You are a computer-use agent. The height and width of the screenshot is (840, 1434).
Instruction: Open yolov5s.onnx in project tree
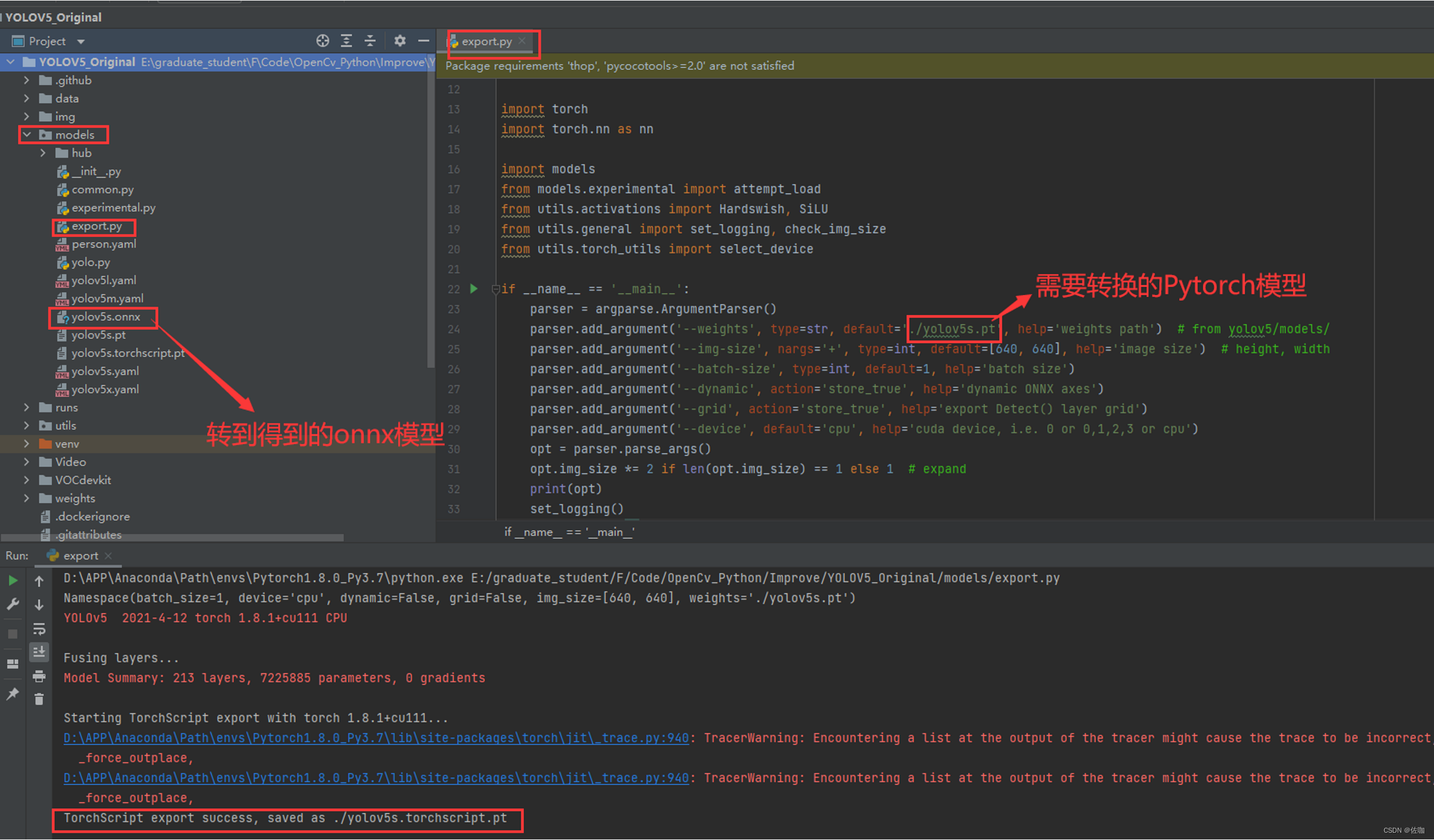[x=105, y=316]
